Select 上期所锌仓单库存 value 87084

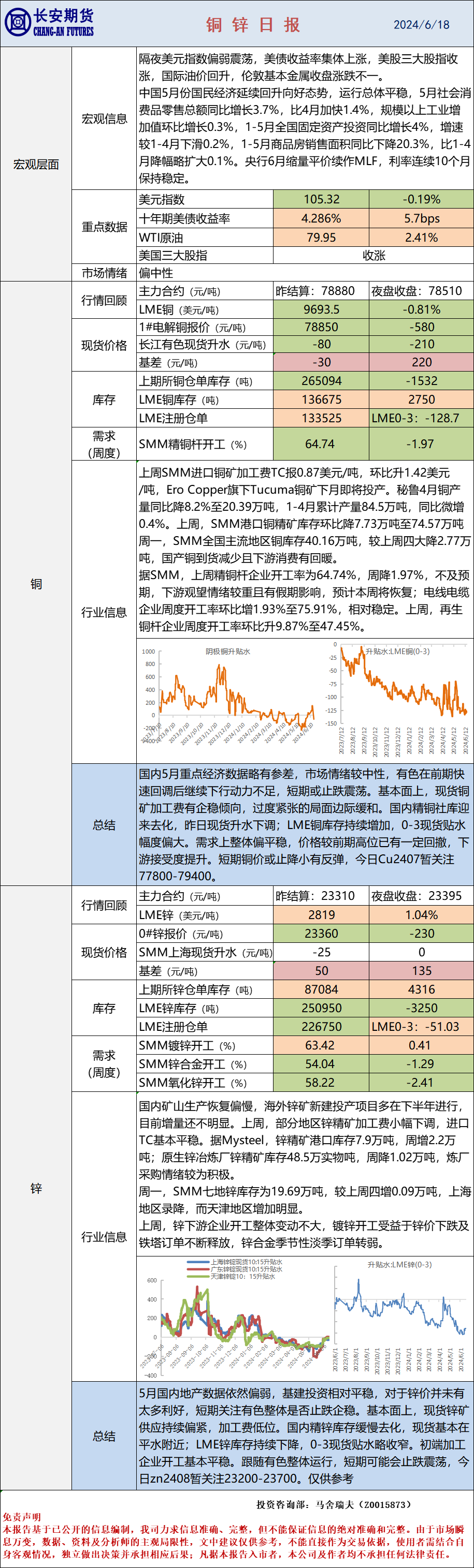coord(321,990)
